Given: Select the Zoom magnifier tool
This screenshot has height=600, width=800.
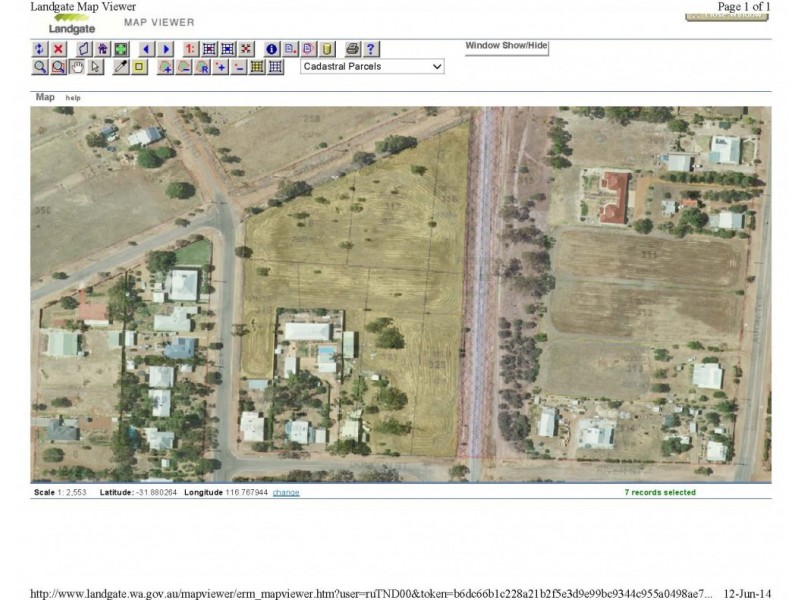Looking at the screenshot, I should pos(38,67).
